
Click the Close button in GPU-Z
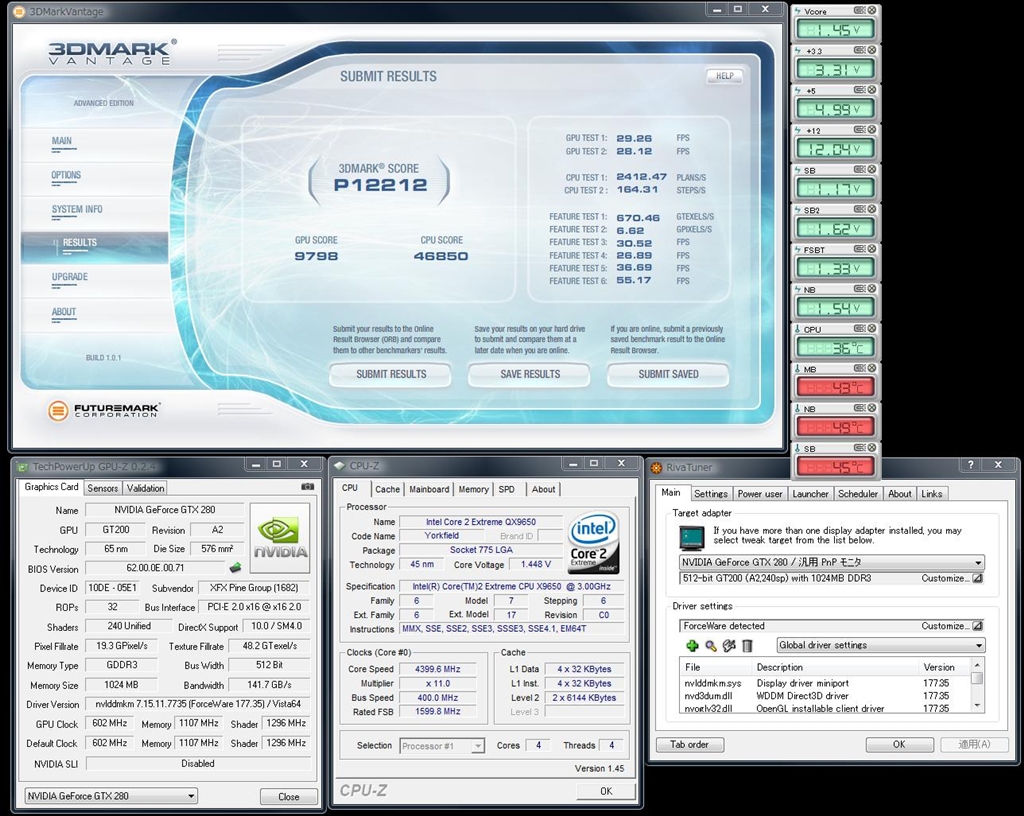pos(289,796)
